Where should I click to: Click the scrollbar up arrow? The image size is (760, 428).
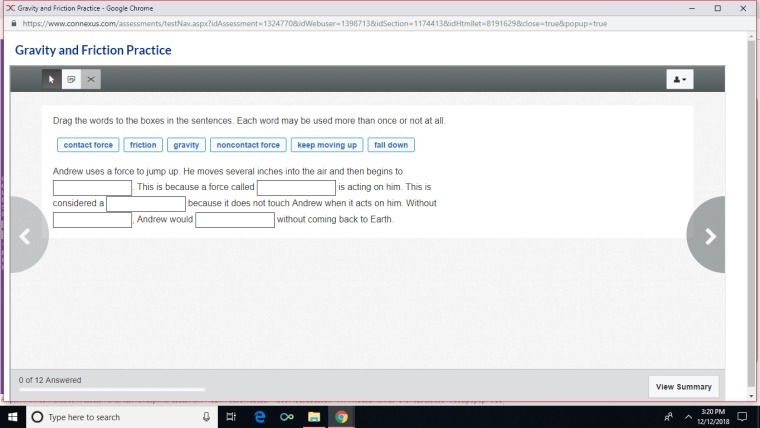coord(751,37)
